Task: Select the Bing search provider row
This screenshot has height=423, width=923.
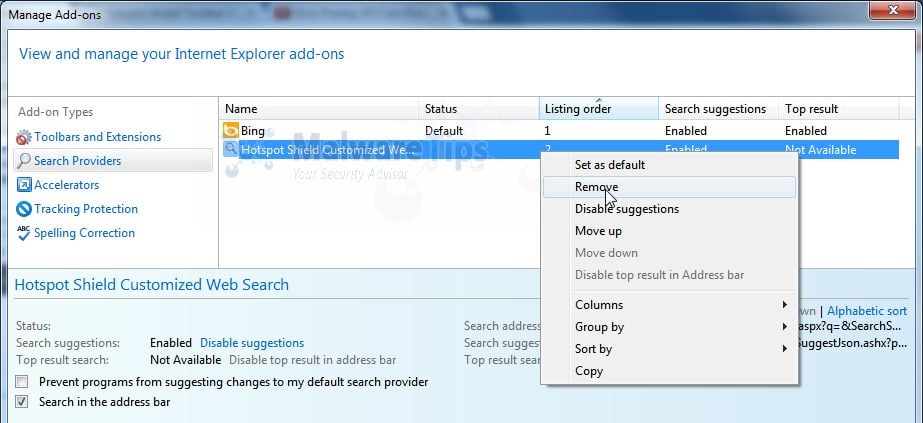Action: point(559,131)
